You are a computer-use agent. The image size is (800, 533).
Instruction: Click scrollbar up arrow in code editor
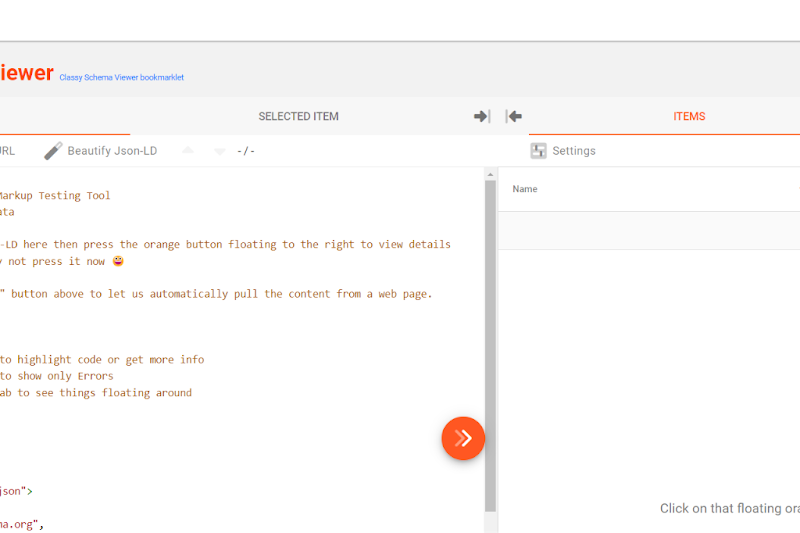490,175
